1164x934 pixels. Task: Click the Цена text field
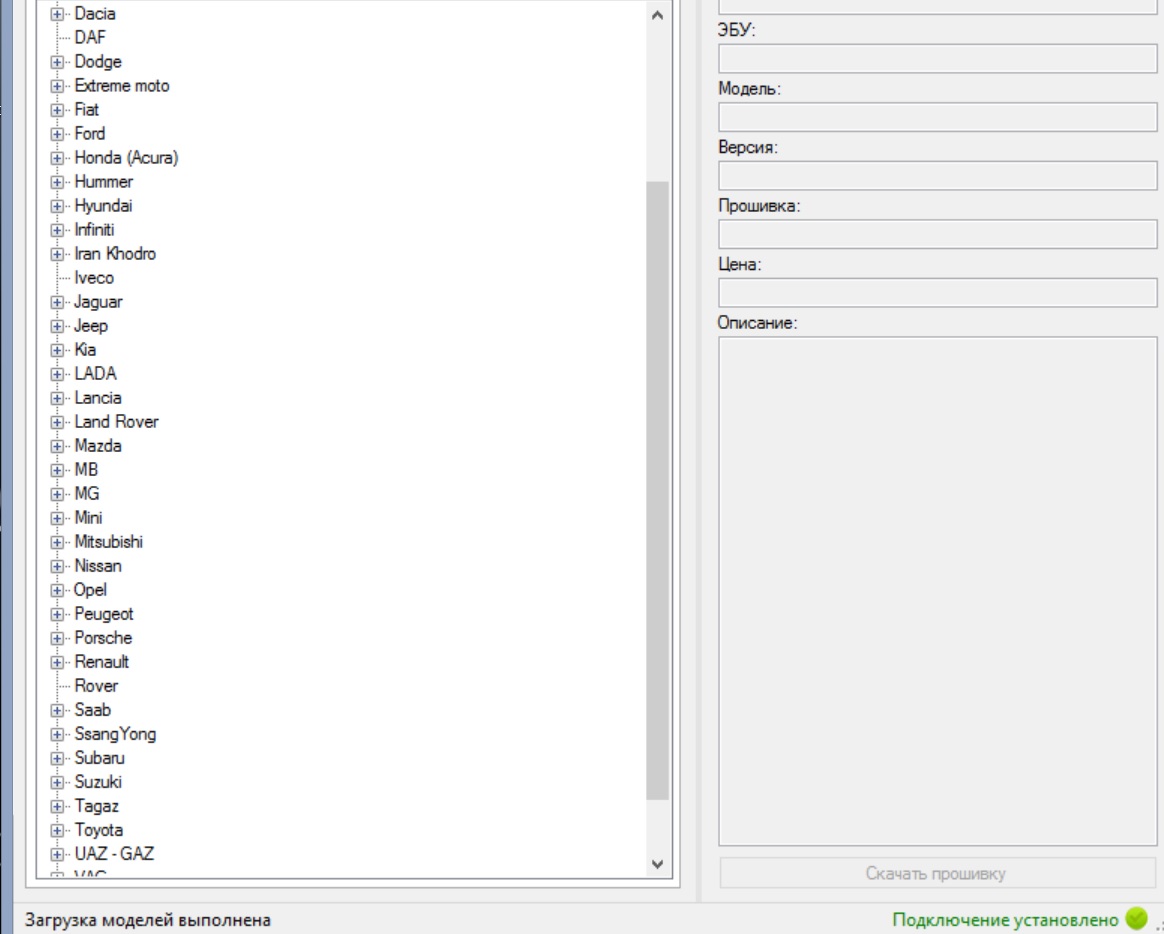tap(937, 293)
